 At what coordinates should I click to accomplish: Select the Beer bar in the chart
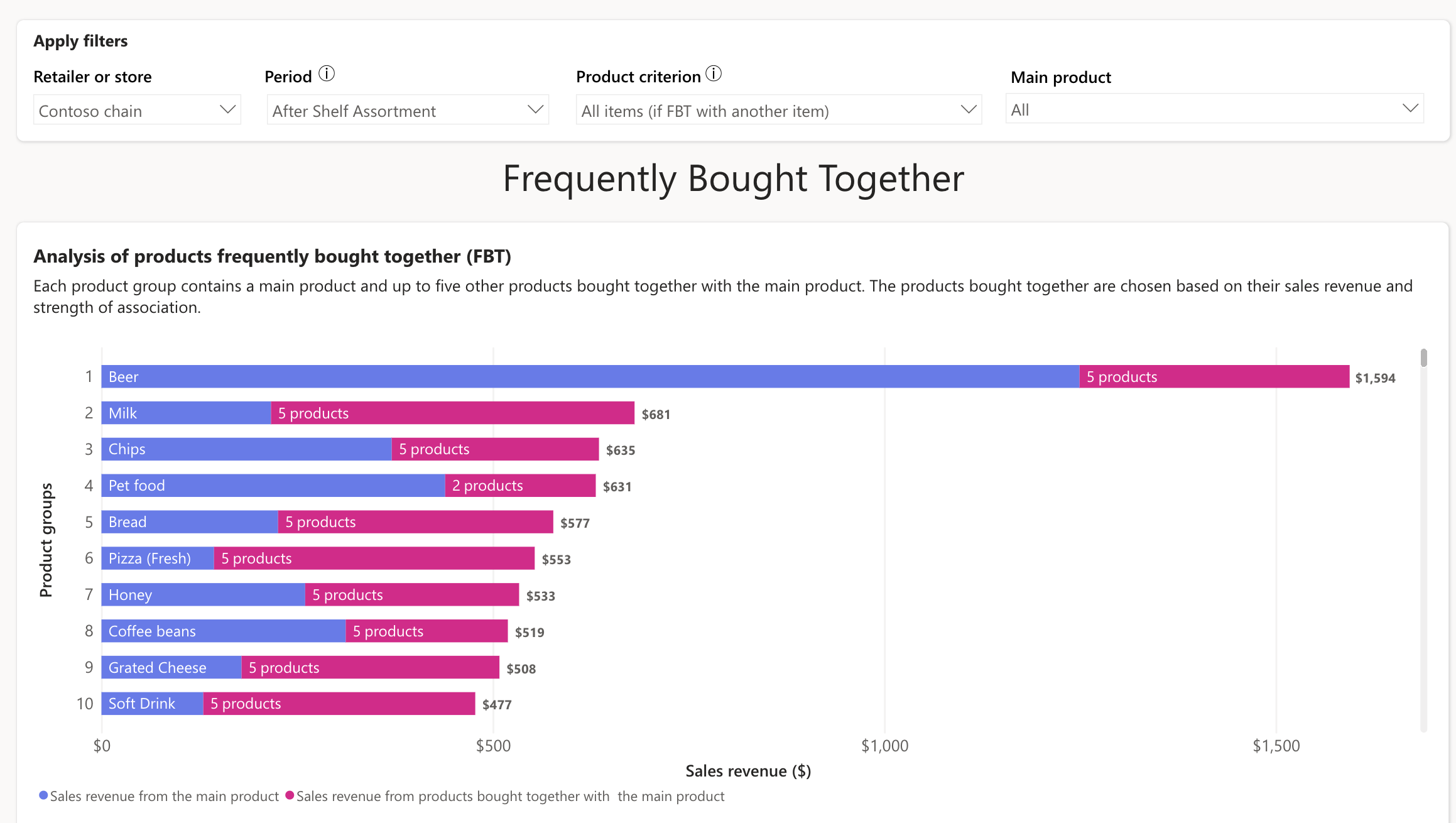(x=565, y=376)
